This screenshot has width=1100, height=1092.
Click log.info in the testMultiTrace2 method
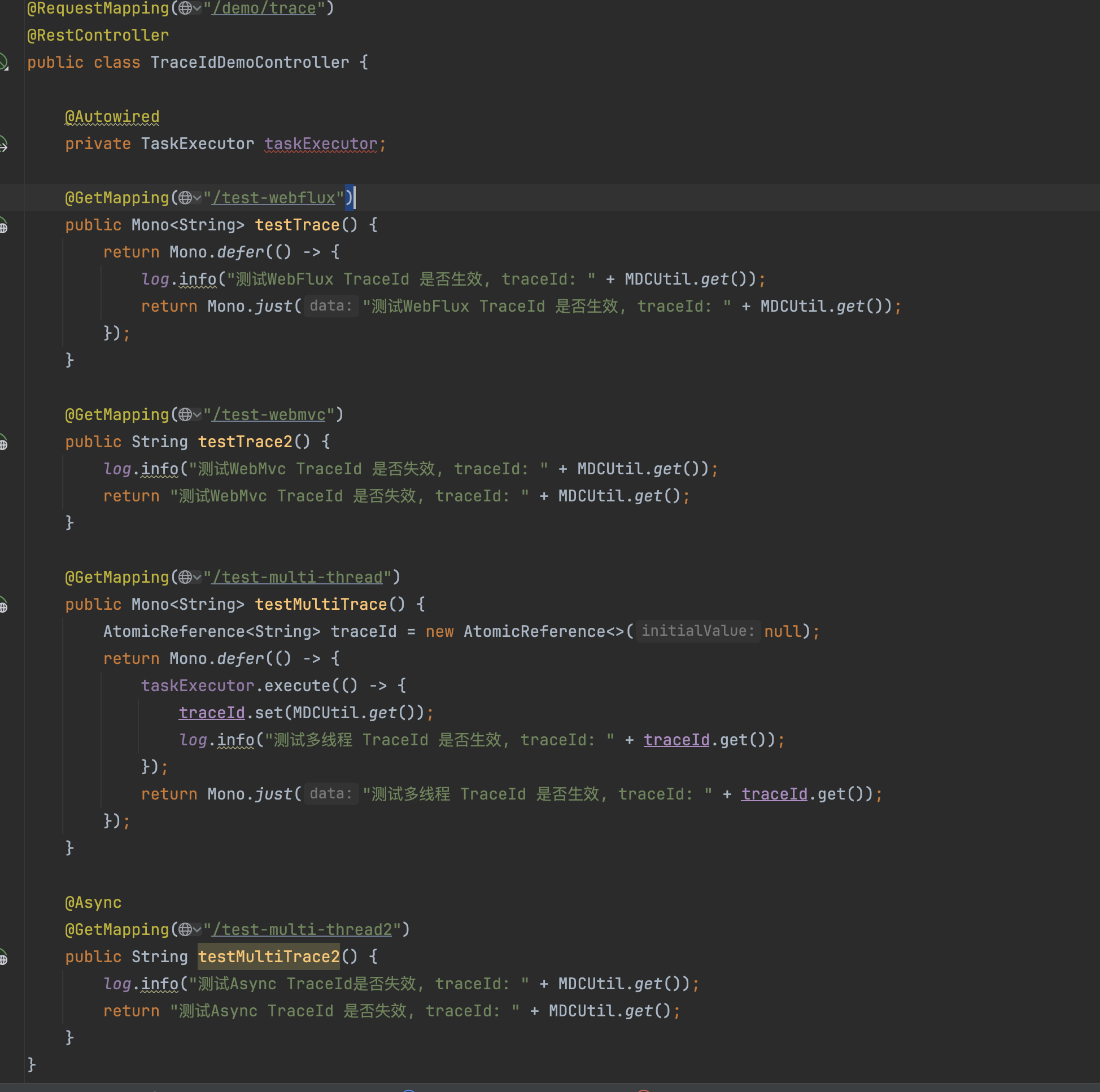point(141,984)
